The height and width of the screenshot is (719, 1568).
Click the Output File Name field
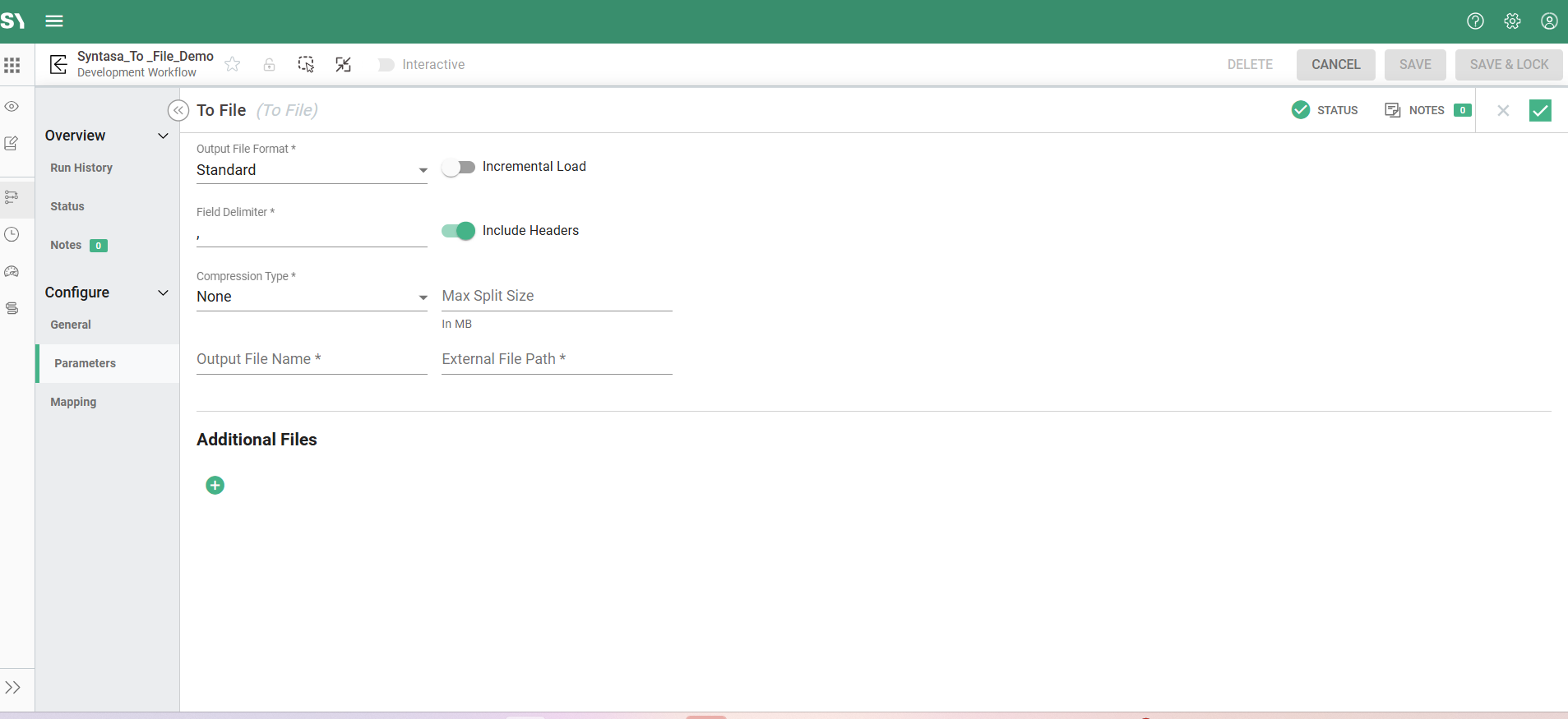point(312,359)
